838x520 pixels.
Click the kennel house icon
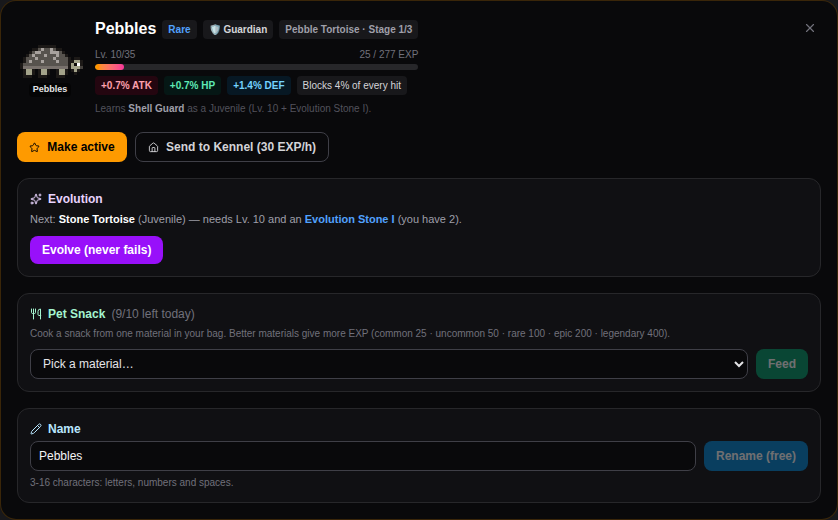coord(153,148)
